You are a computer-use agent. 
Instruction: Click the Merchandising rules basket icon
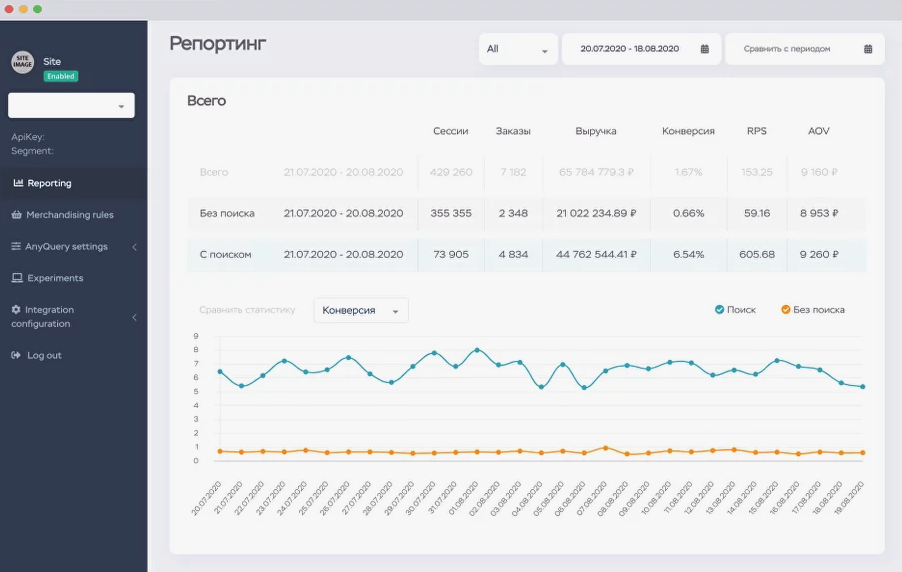[x=17, y=215]
